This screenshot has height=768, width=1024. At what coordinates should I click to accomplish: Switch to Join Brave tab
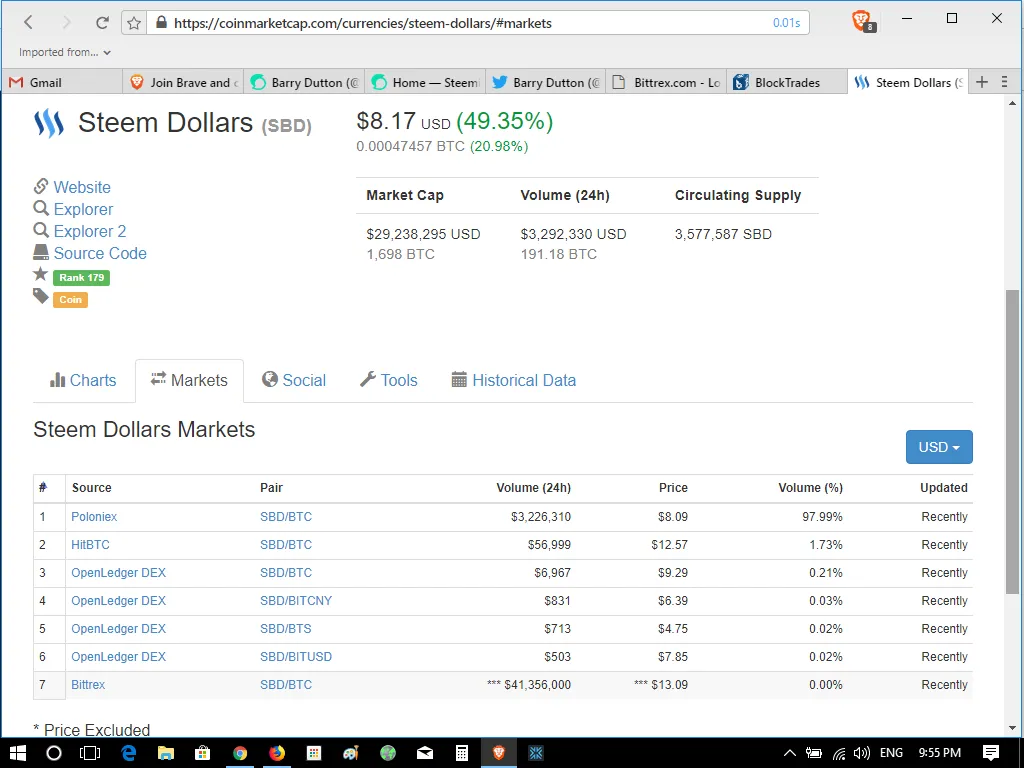[183, 82]
